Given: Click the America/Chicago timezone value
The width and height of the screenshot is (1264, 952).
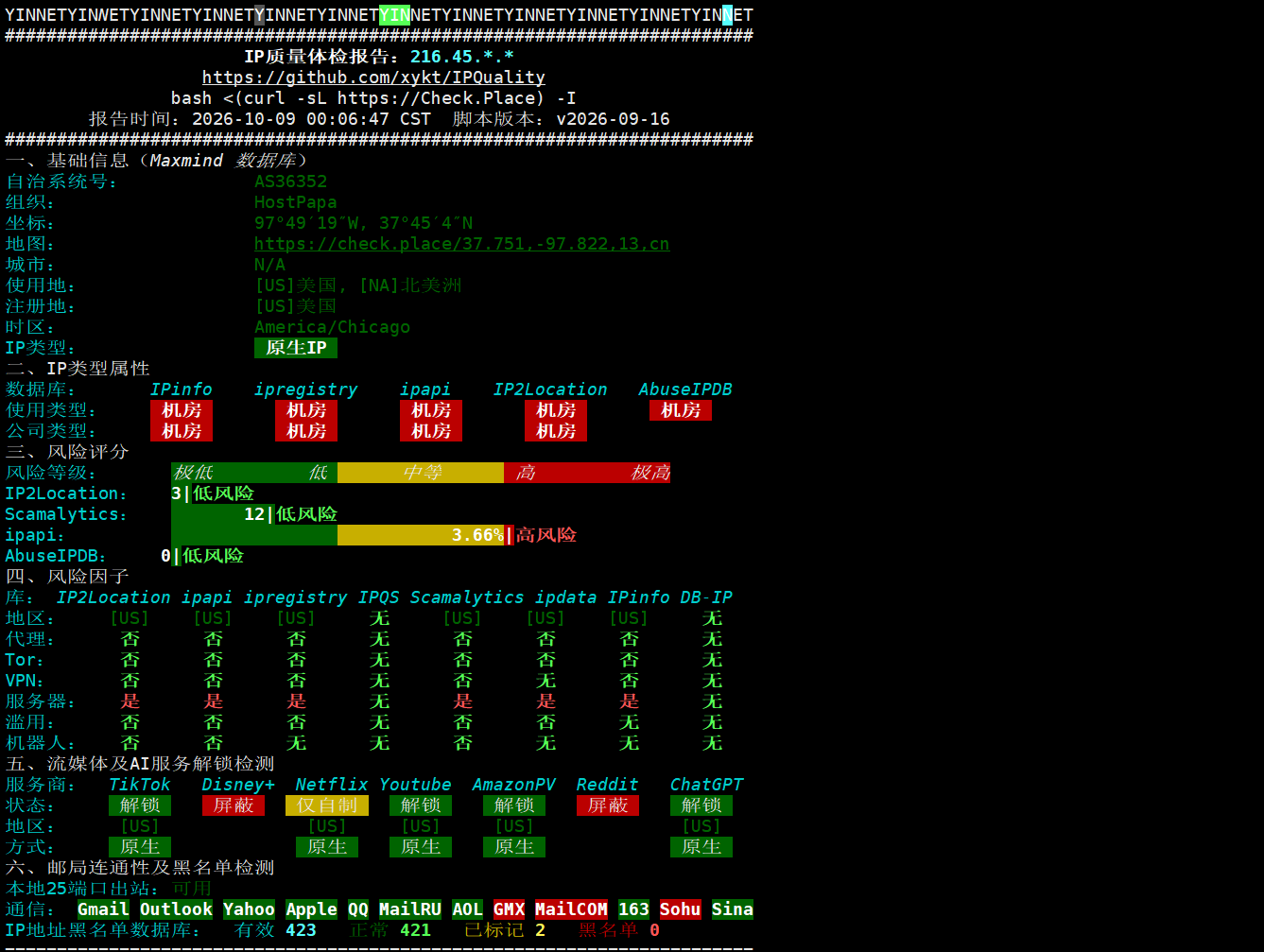Looking at the screenshot, I should tap(332, 327).
